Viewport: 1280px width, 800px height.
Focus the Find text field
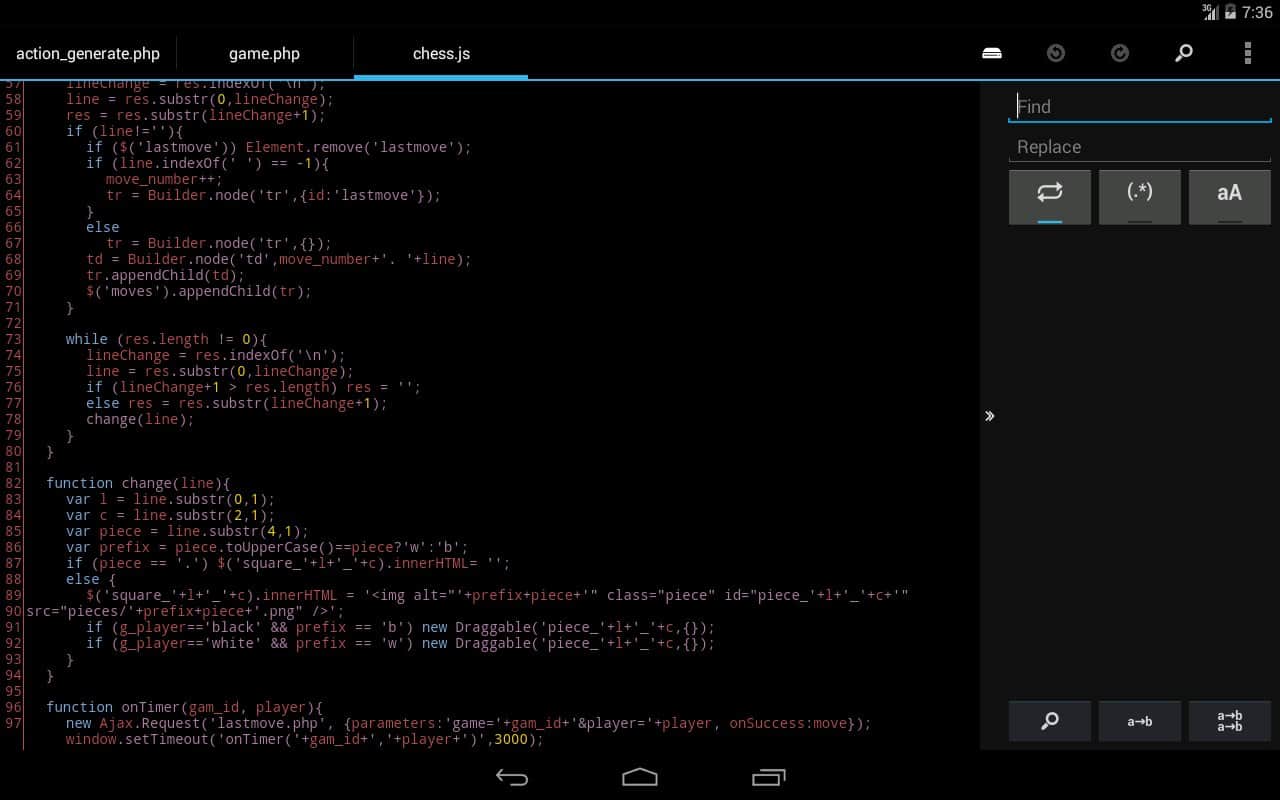click(x=1139, y=107)
